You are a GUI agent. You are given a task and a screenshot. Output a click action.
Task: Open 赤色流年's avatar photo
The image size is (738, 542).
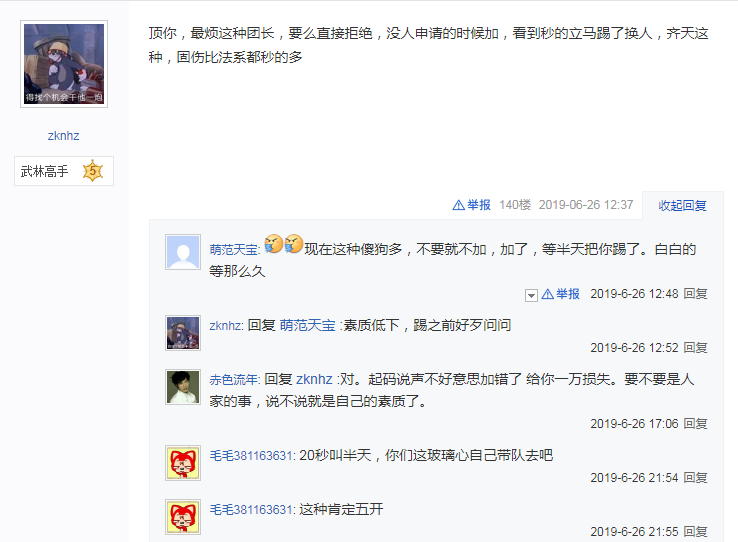[x=183, y=387]
